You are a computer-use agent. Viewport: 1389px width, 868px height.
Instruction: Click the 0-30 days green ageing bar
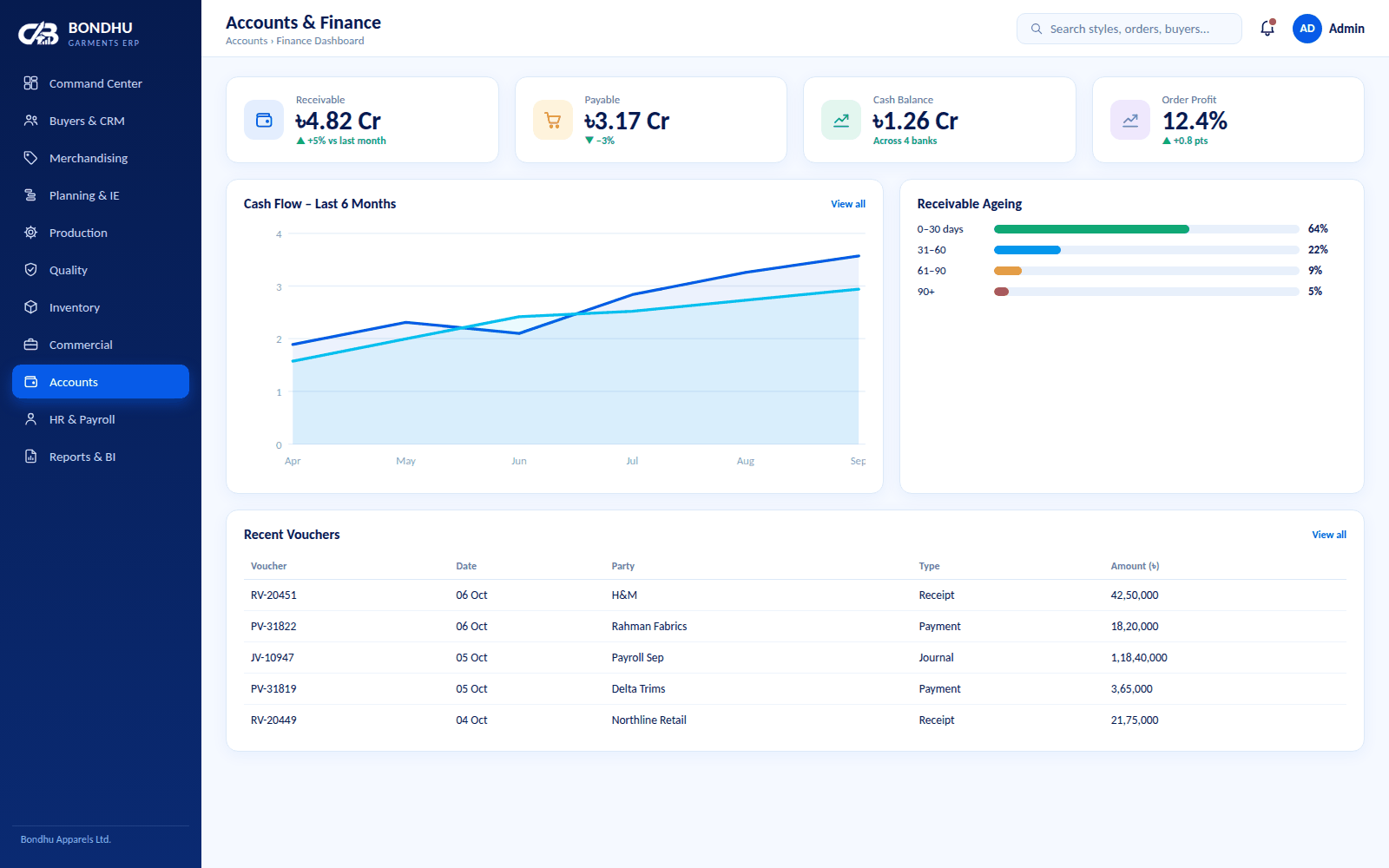[x=1091, y=229]
